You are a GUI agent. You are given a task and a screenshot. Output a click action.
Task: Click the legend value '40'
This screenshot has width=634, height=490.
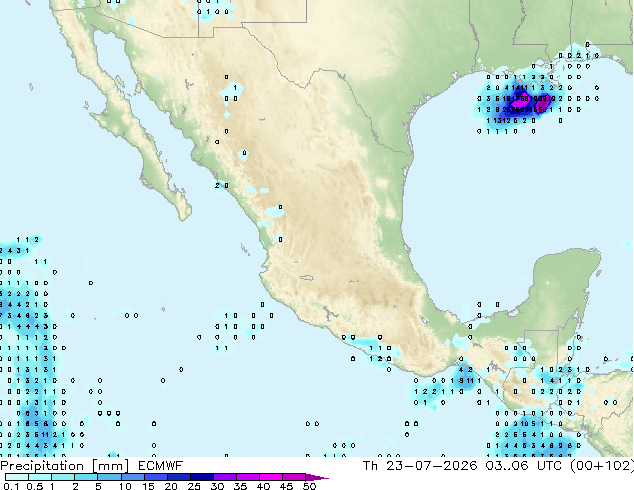[263, 486]
